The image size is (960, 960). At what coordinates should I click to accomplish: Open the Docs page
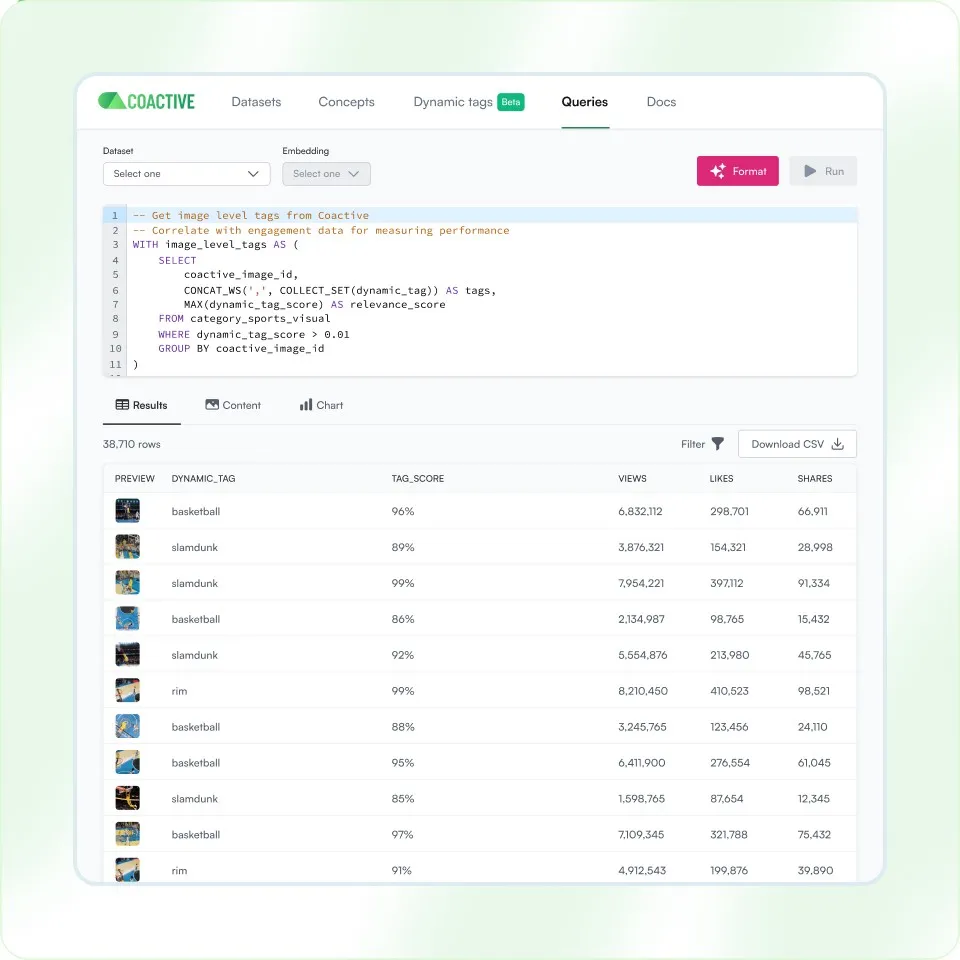661,102
